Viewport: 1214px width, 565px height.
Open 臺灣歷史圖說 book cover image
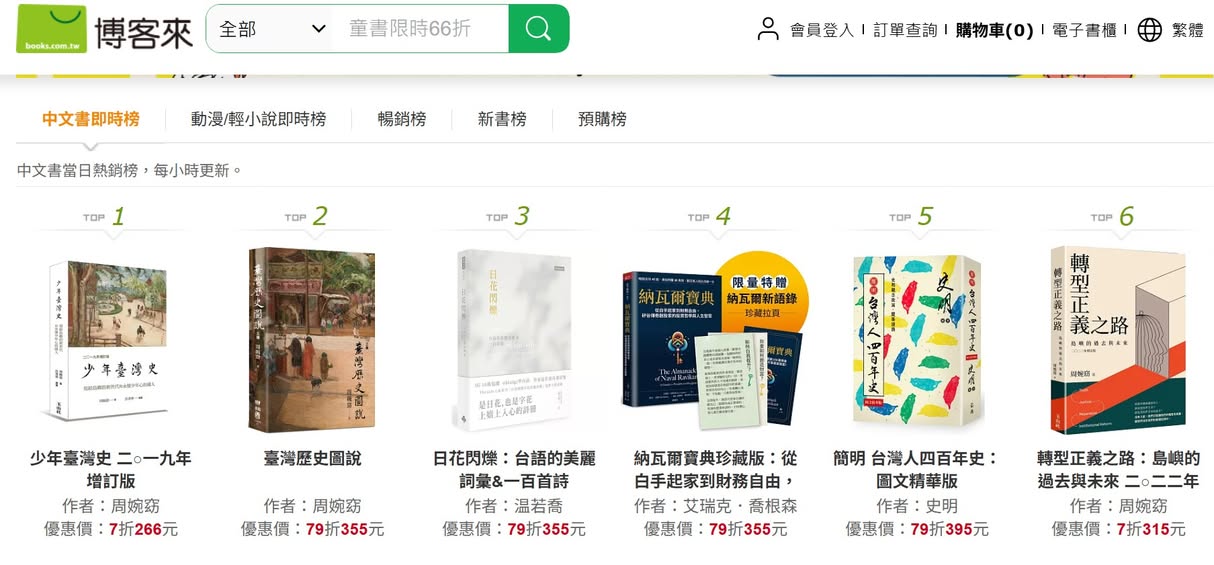[x=311, y=340]
